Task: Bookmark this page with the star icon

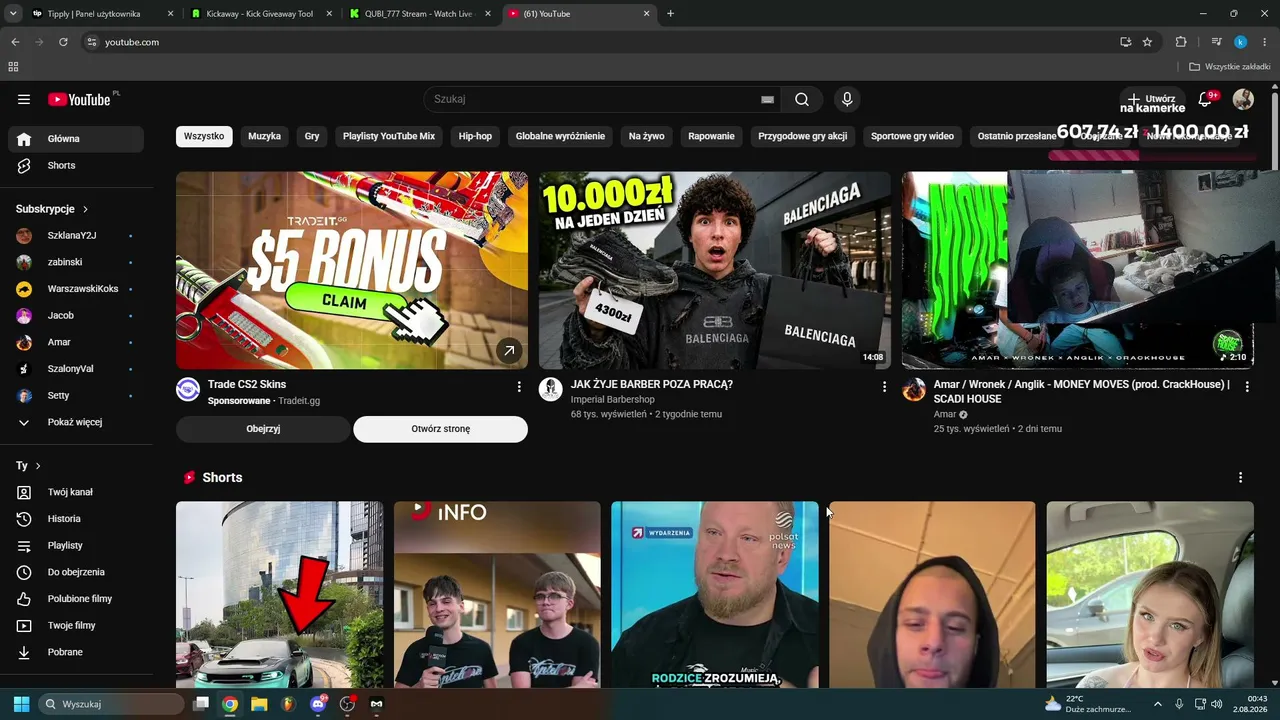Action: (x=1147, y=42)
